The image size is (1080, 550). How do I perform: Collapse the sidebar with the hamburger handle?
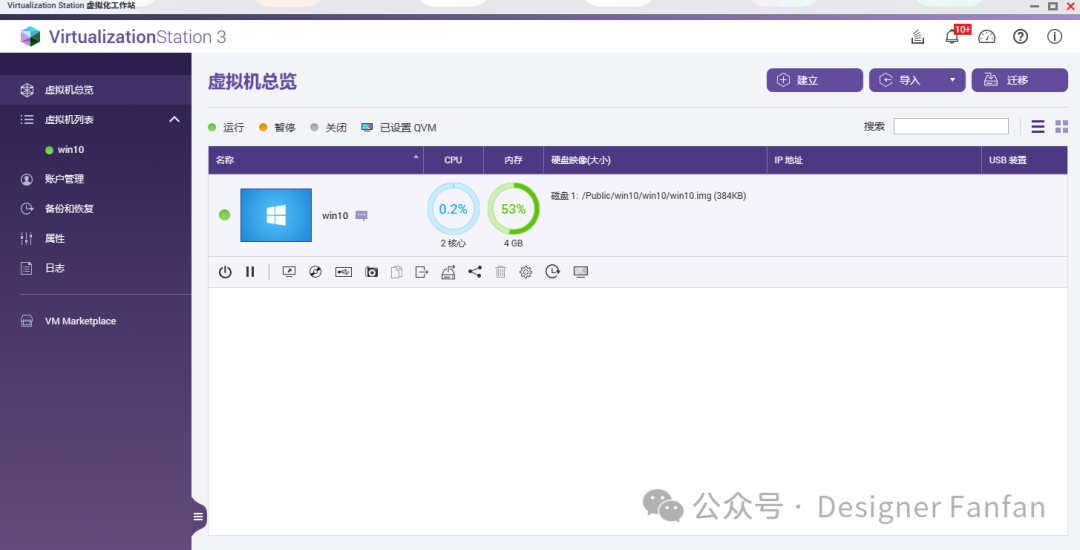pos(198,516)
